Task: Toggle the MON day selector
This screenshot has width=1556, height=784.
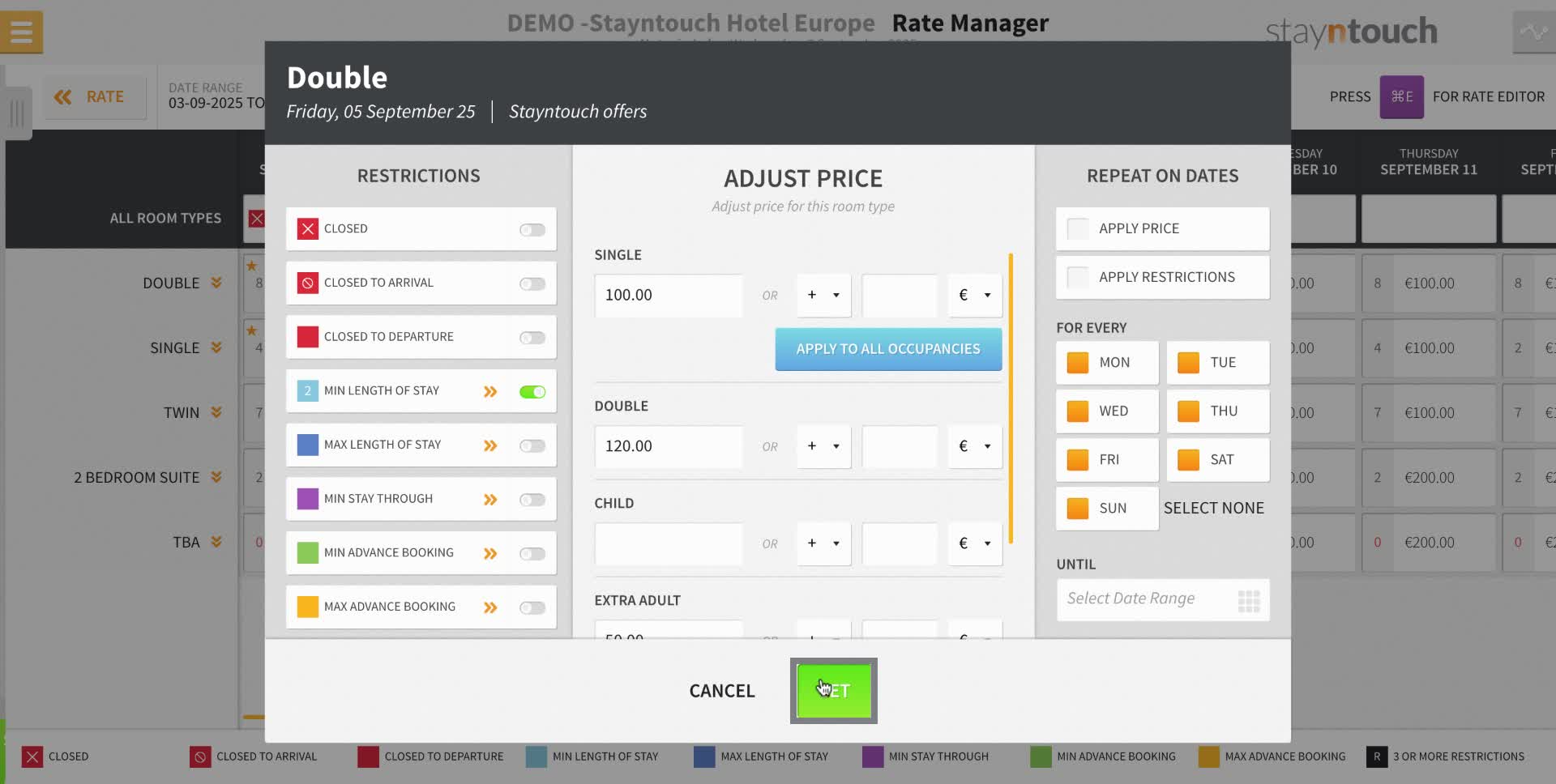Action: pyautogui.click(x=1107, y=363)
